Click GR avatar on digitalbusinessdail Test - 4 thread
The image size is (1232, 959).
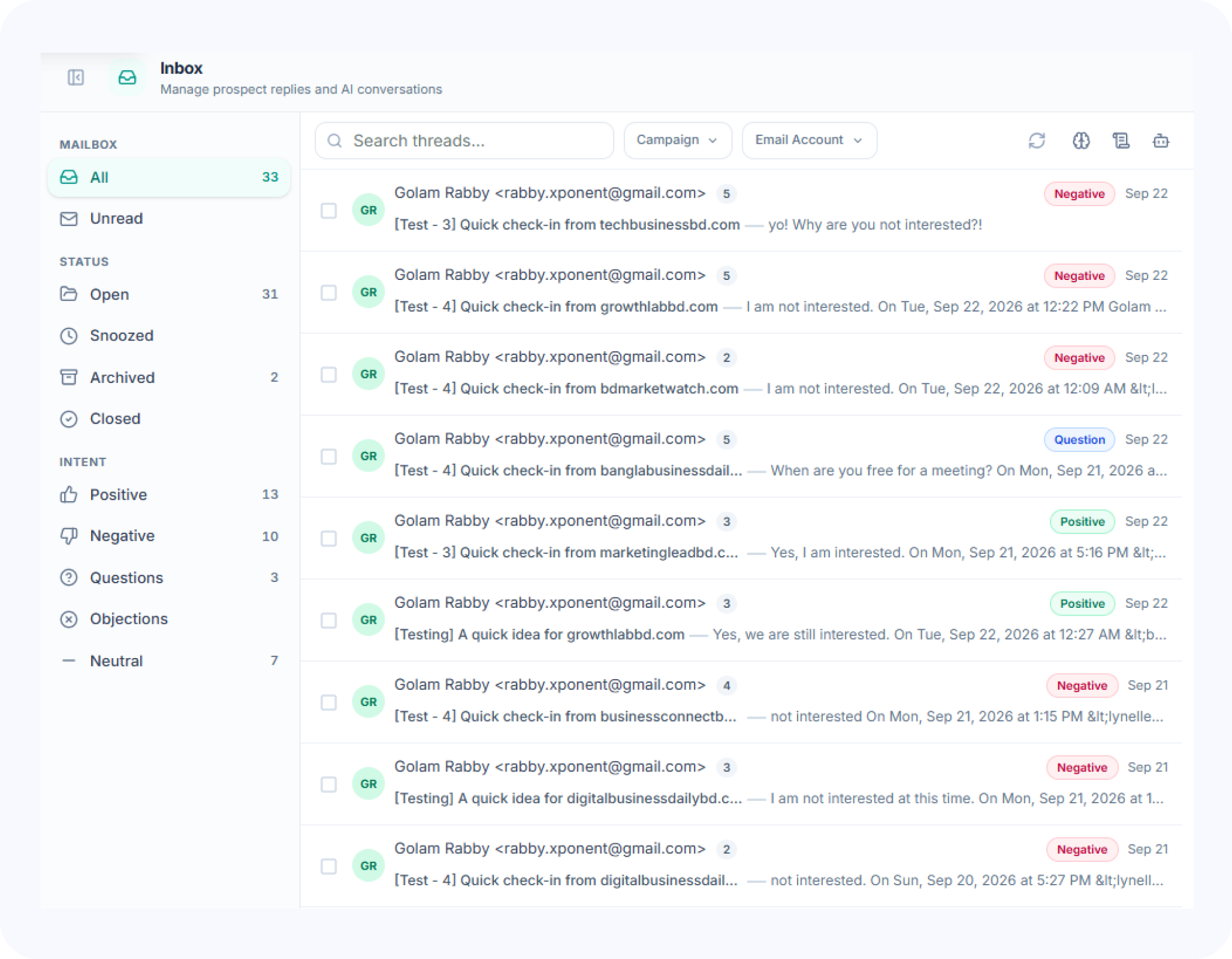369,866
